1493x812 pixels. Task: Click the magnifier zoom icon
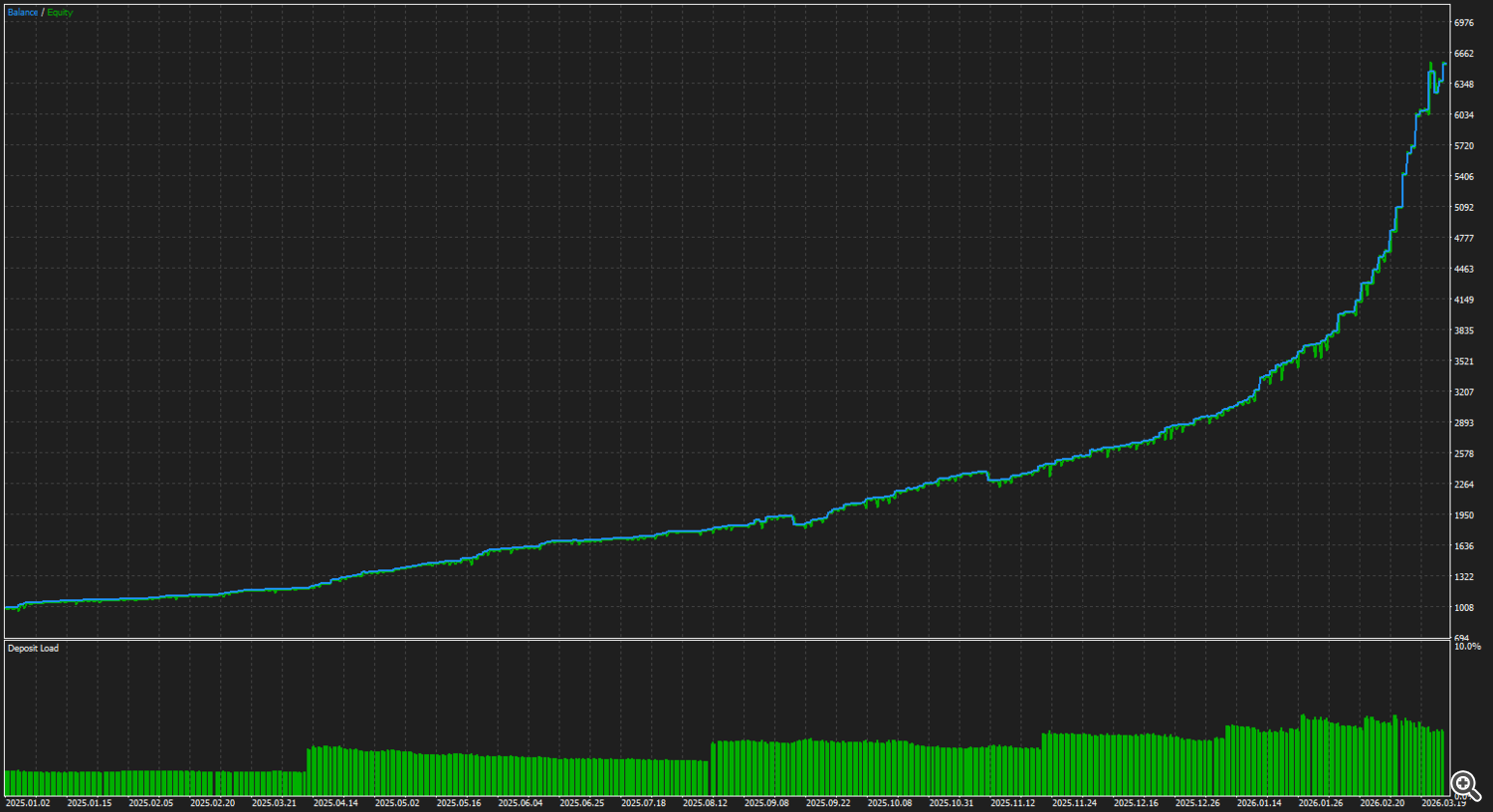coord(1465,785)
